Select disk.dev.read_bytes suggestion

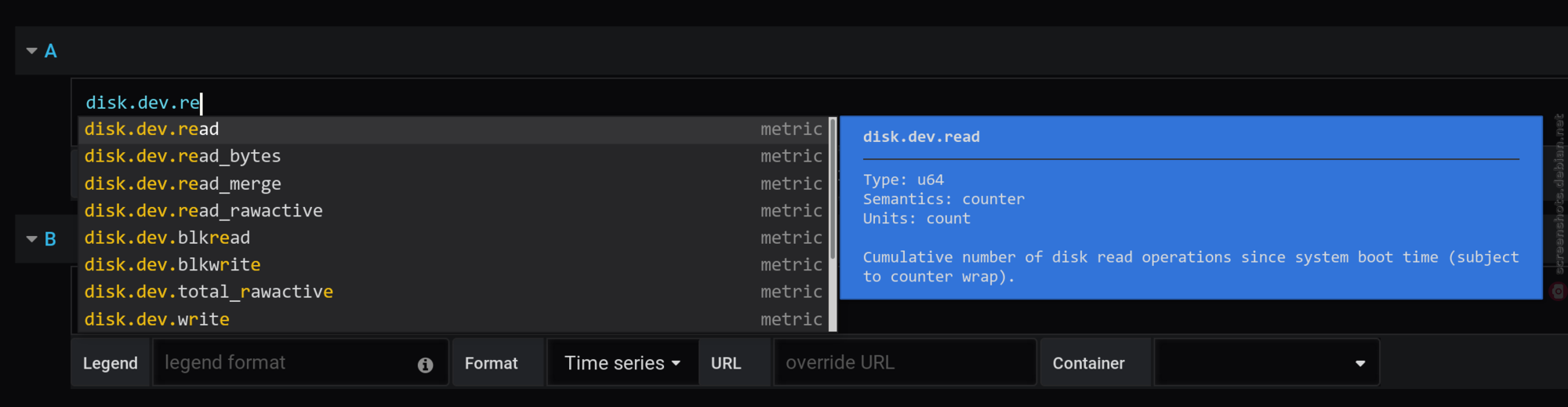[x=454, y=156]
